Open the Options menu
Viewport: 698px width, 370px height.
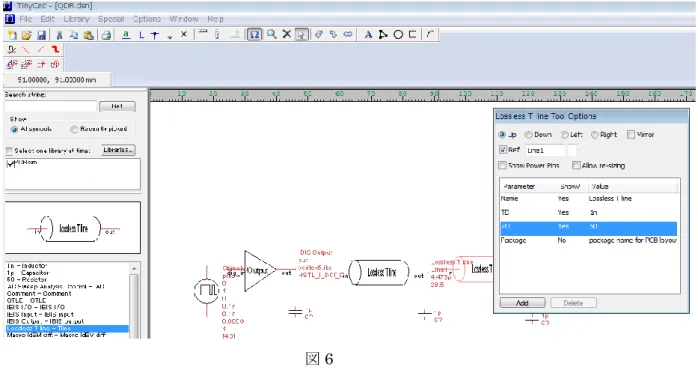click(x=147, y=19)
